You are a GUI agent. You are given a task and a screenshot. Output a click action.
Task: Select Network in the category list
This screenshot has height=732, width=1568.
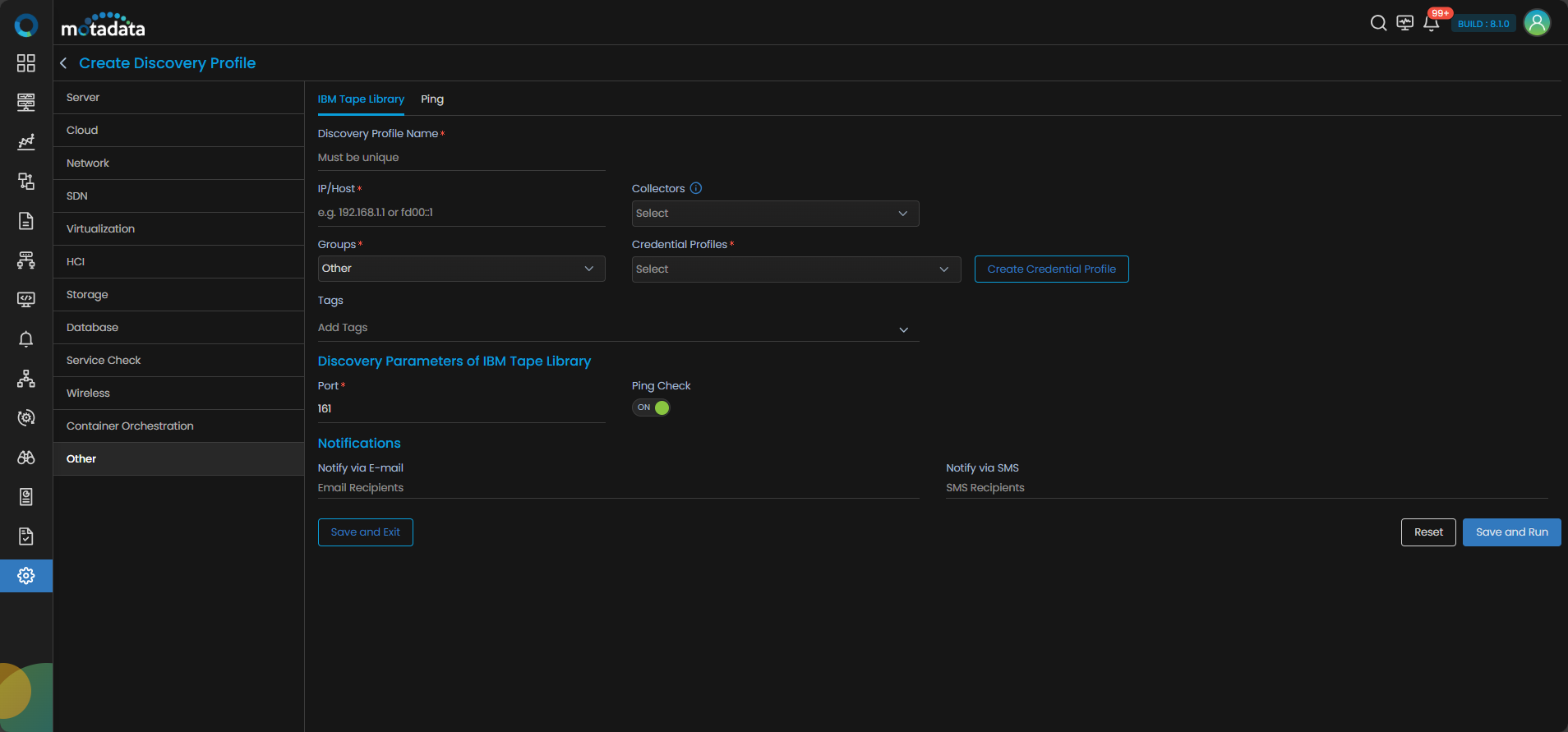pos(88,163)
